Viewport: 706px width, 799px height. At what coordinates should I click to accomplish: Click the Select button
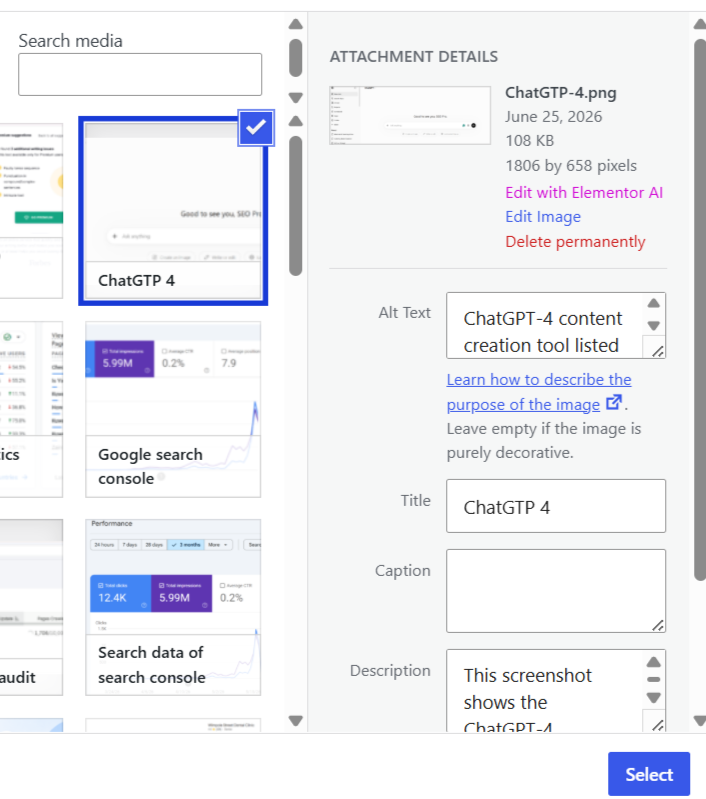649,774
